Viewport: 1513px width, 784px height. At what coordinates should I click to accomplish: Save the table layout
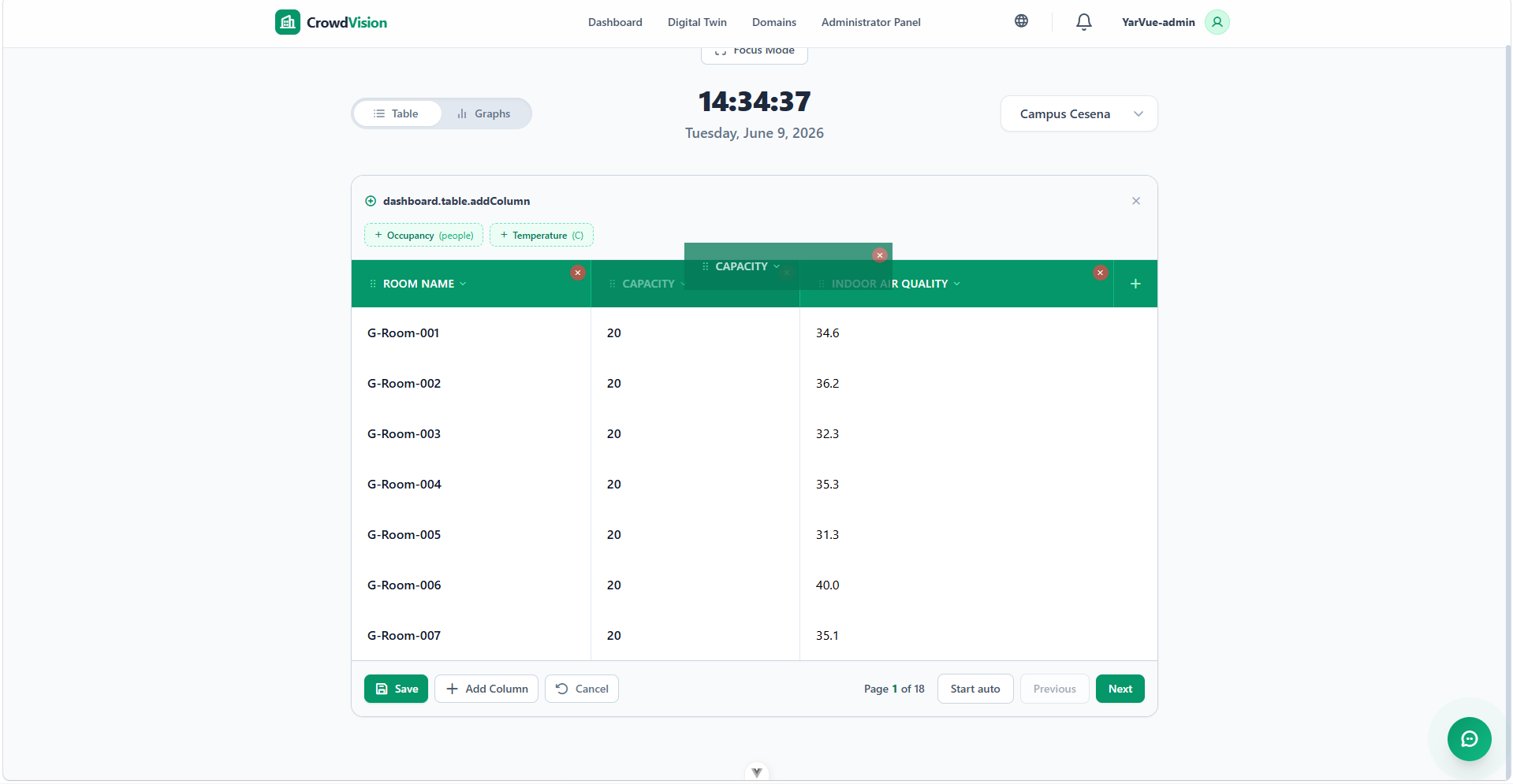396,689
